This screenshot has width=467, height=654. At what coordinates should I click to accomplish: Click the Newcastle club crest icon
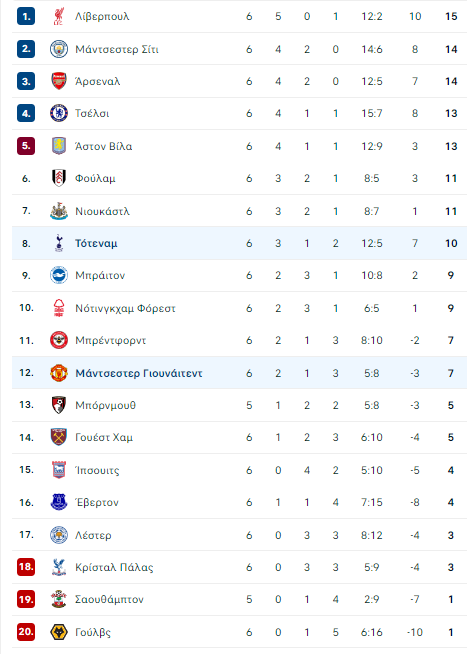[59, 211]
